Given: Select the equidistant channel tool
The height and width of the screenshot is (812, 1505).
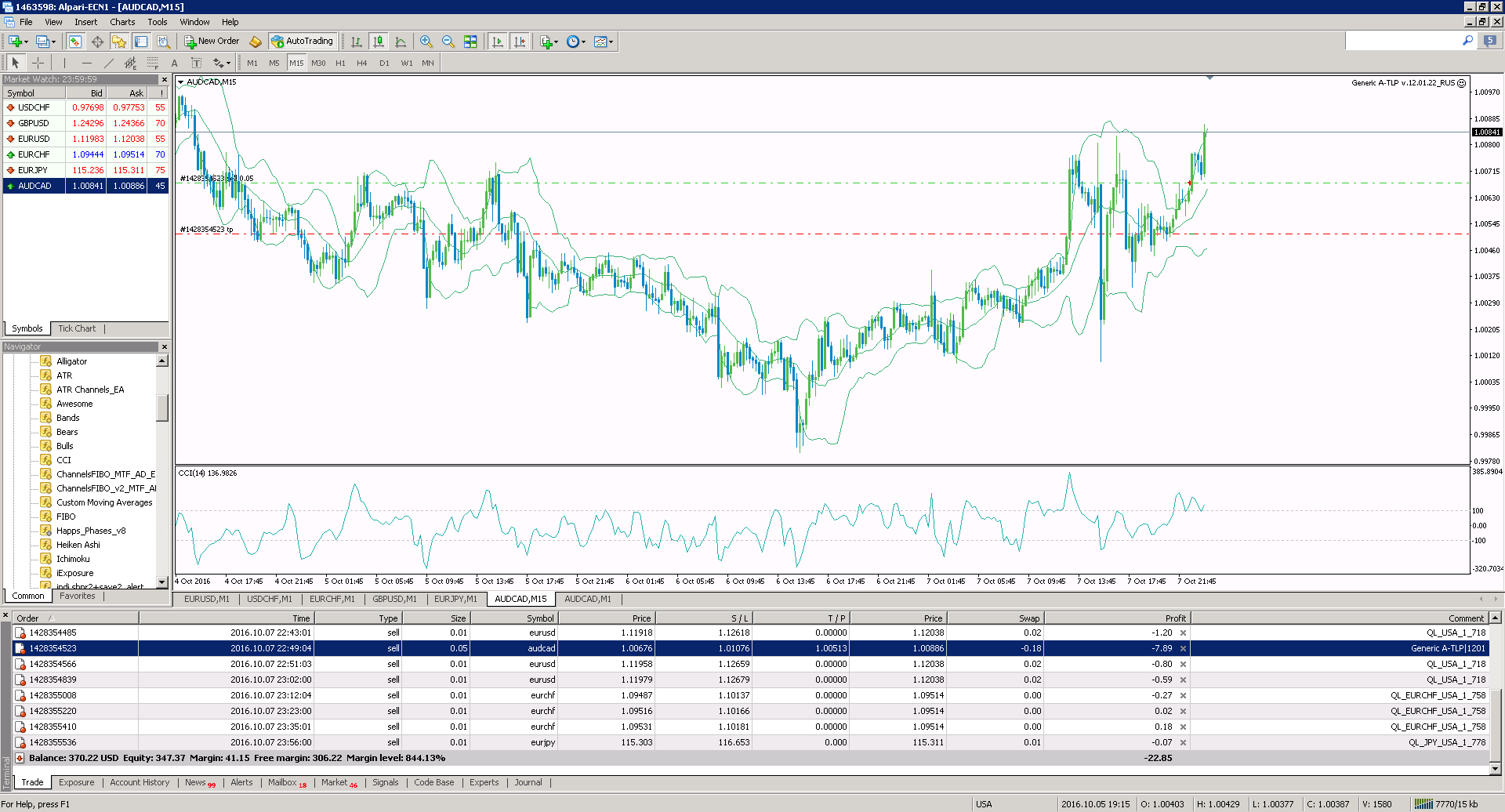Looking at the screenshot, I should pyautogui.click(x=130, y=63).
